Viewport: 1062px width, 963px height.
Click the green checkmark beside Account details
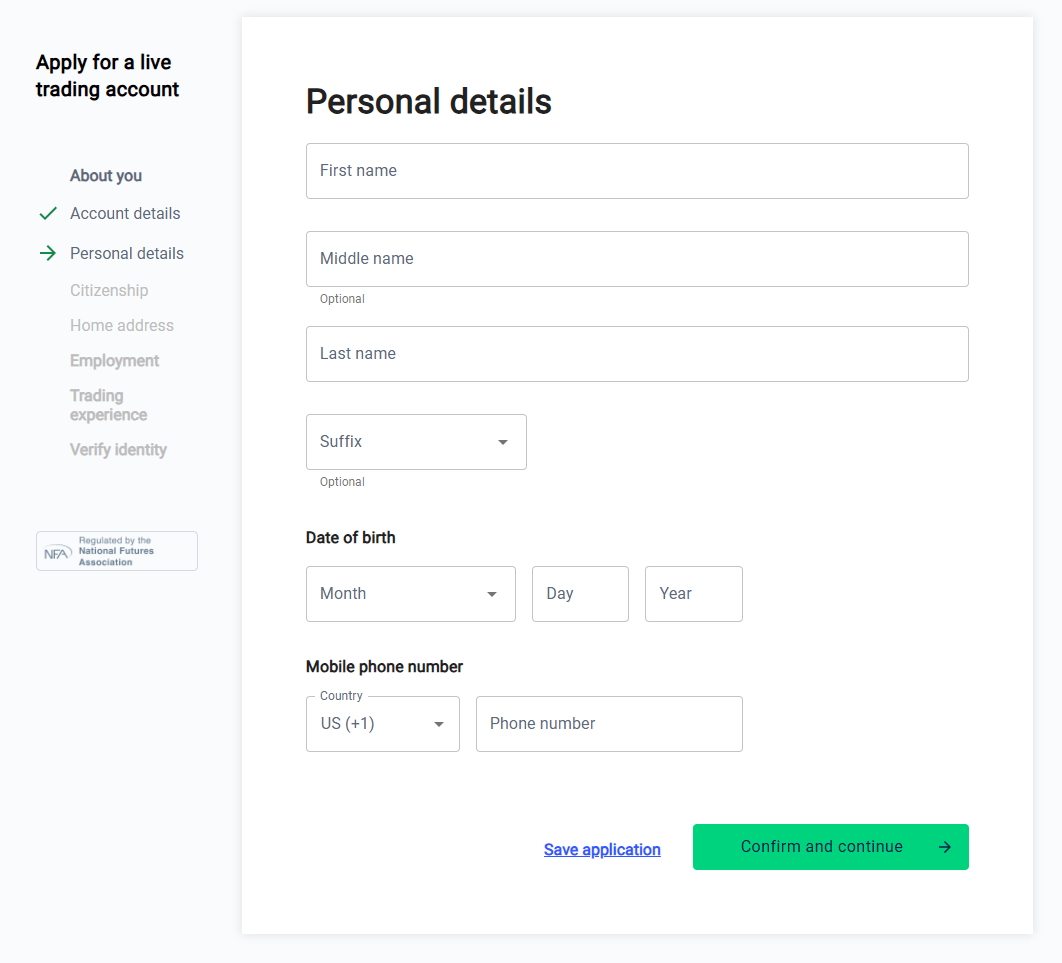click(47, 214)
